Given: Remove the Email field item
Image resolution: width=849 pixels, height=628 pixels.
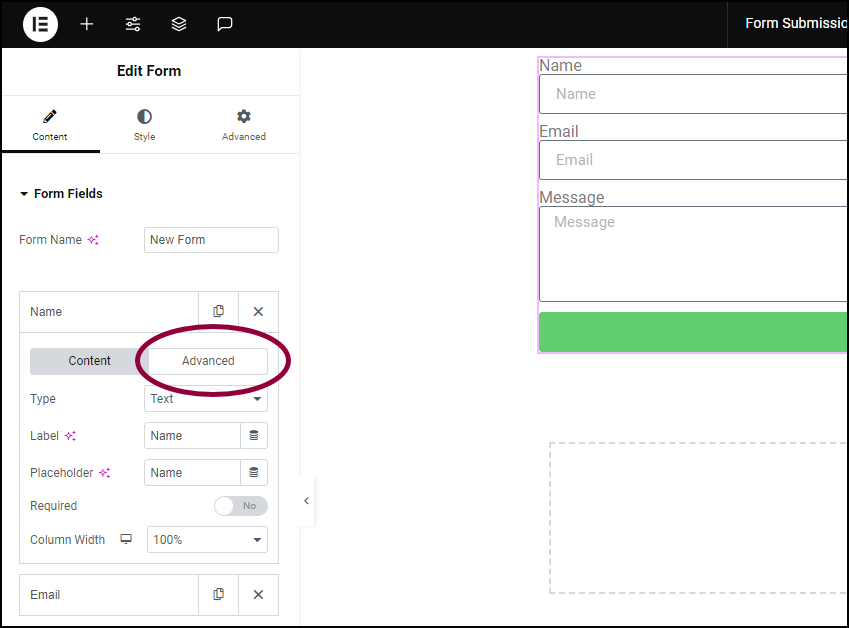Looking at the screenshot, I should pyautogui.click(x=258, y=594).
